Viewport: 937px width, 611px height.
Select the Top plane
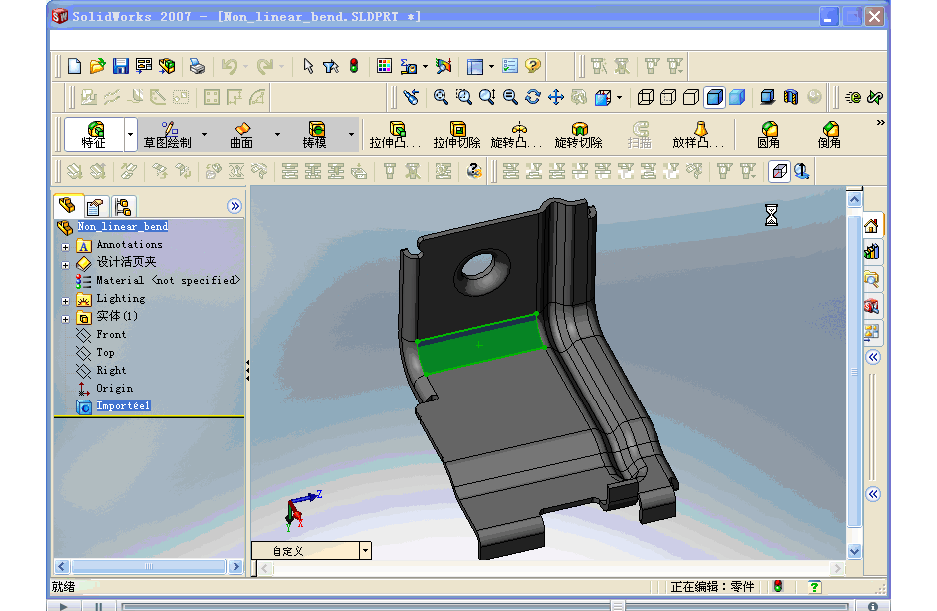105,352
